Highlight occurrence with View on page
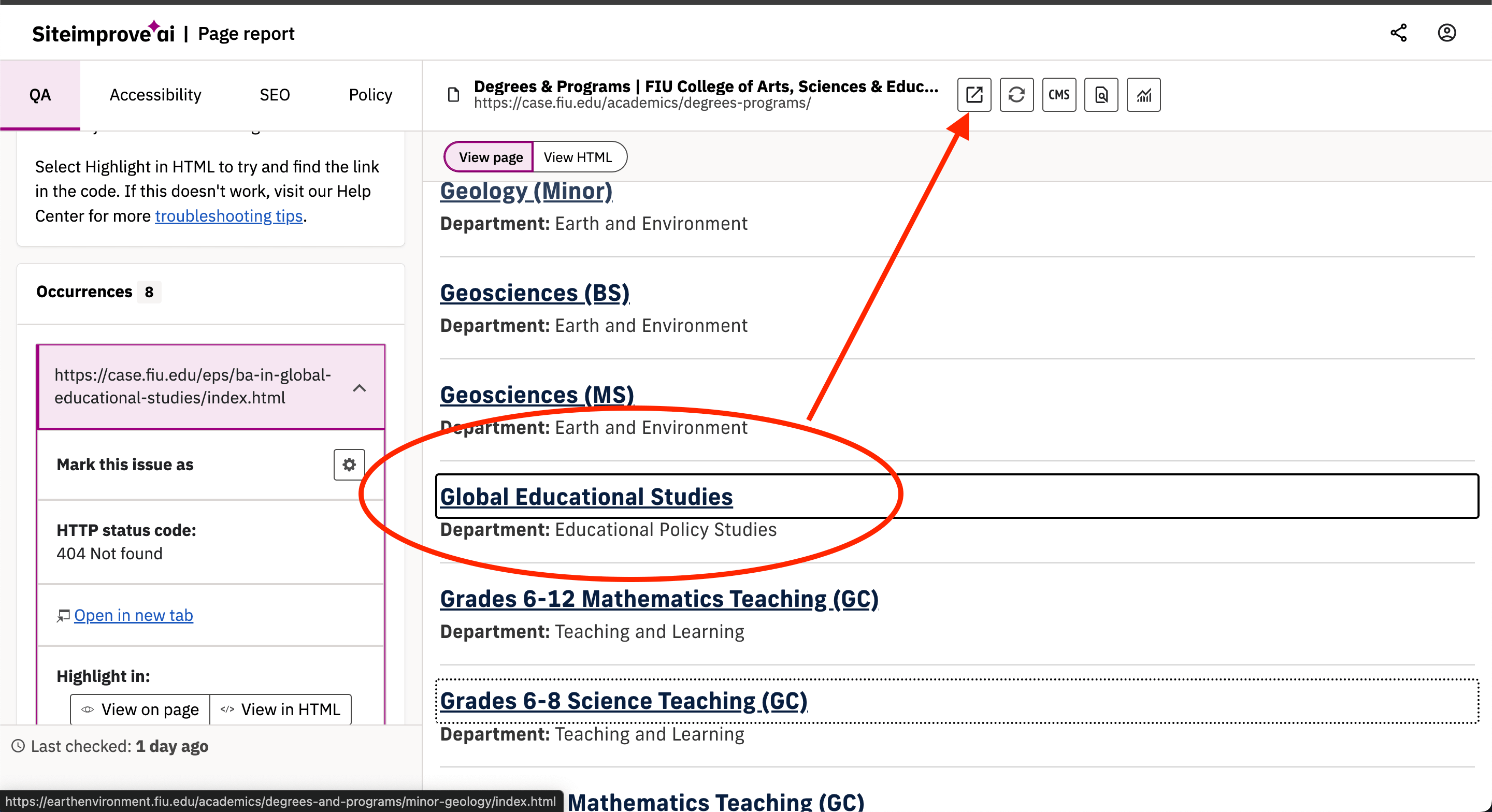 [139, 709]
